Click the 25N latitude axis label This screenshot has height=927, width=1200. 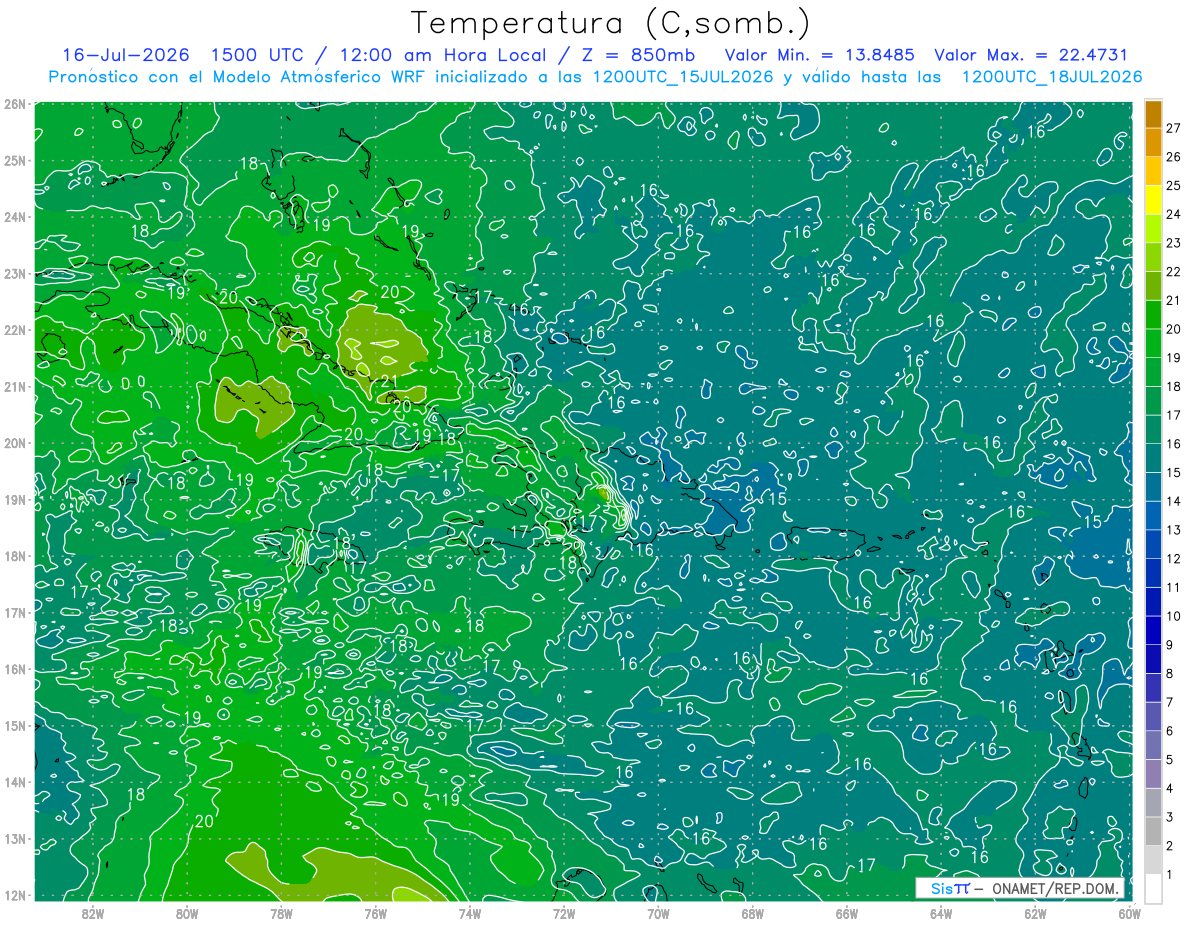point(15,160)
